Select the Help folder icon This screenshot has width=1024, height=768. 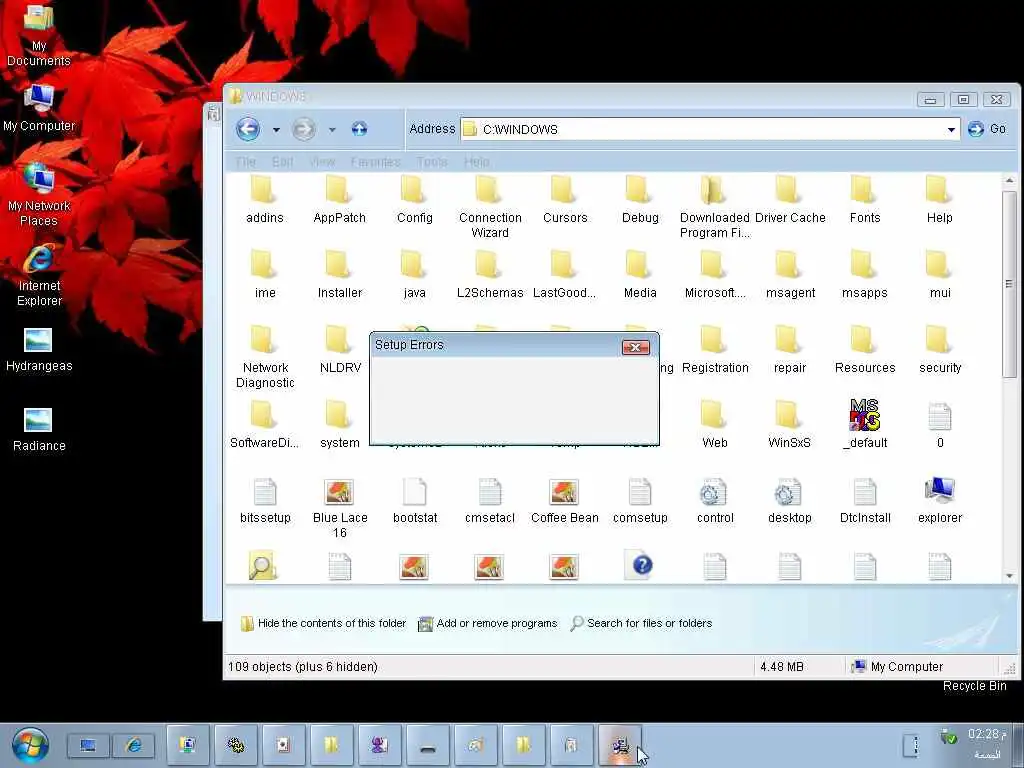point(939,189)
